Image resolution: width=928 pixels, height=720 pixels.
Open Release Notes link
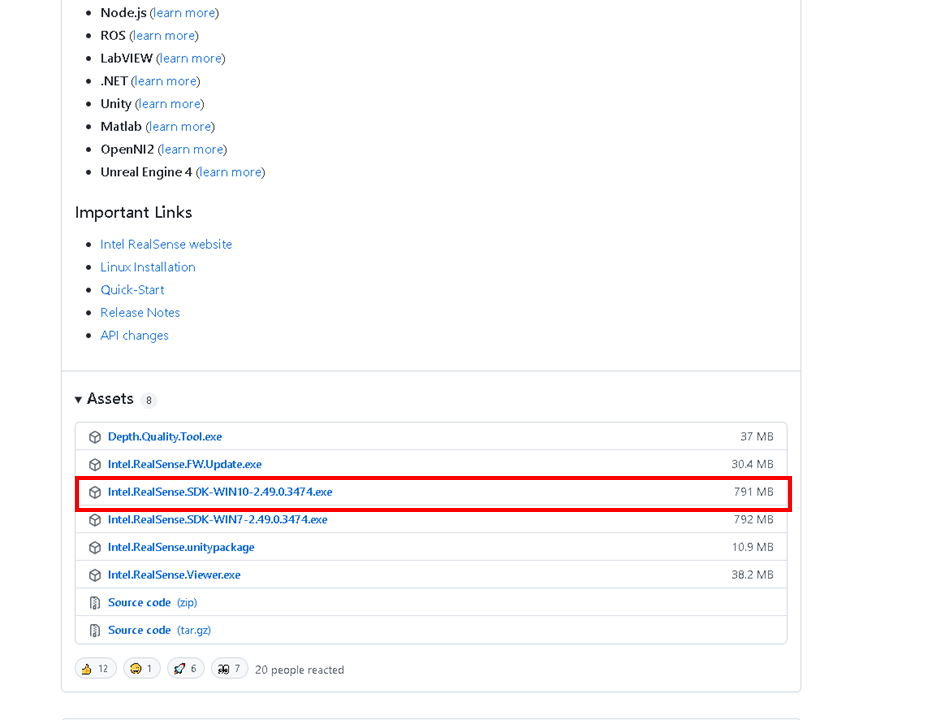tap(140, 313)
